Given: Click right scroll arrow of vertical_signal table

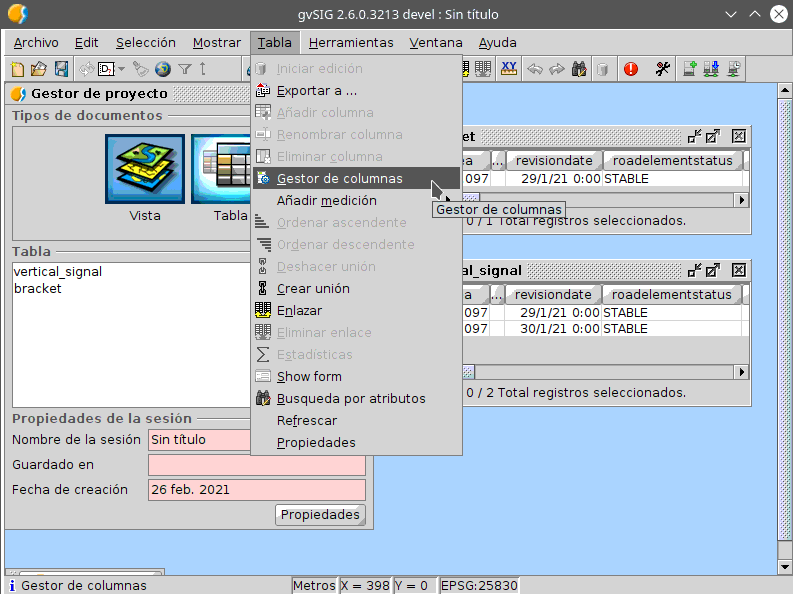Looking at the screenshot, I should [x=741, y=372].
